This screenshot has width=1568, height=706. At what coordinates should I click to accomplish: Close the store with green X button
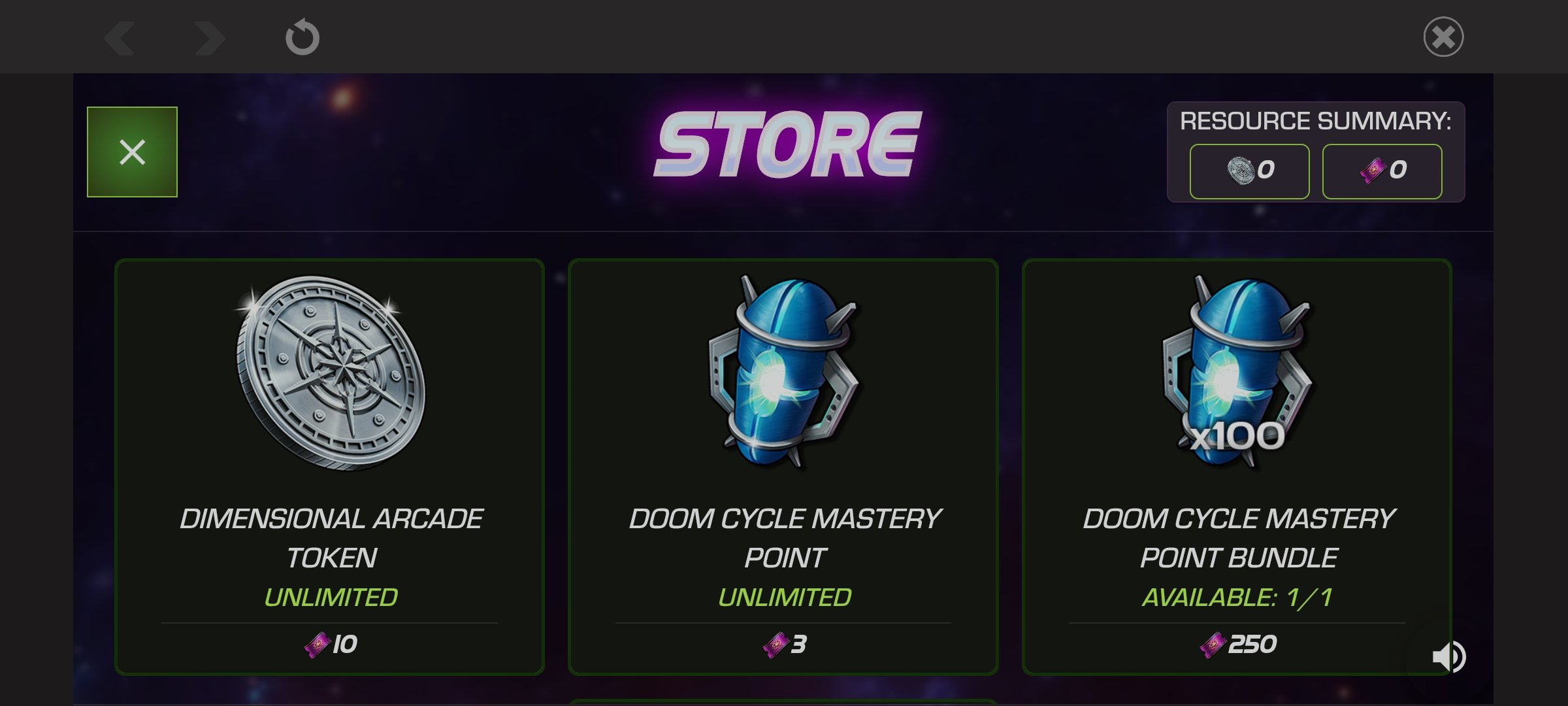pyautogui.click(x=132, y=152)
